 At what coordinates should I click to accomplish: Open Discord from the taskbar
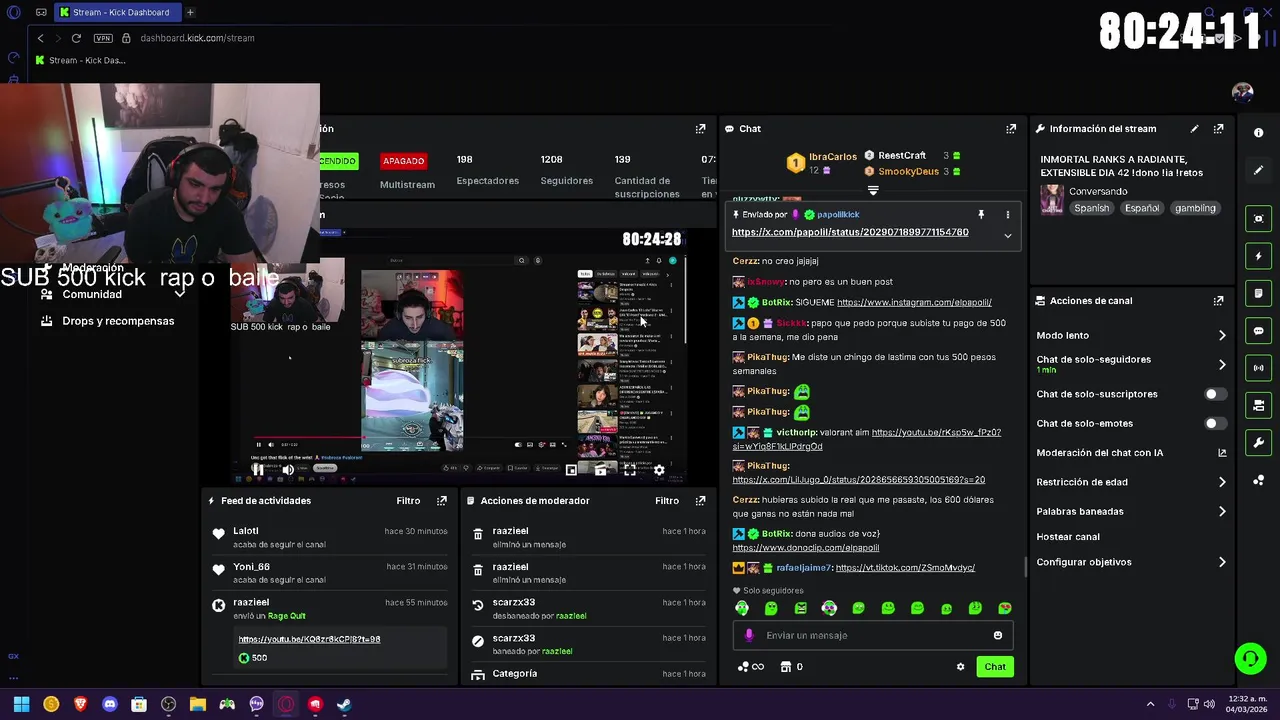click(x=110, y=704)
